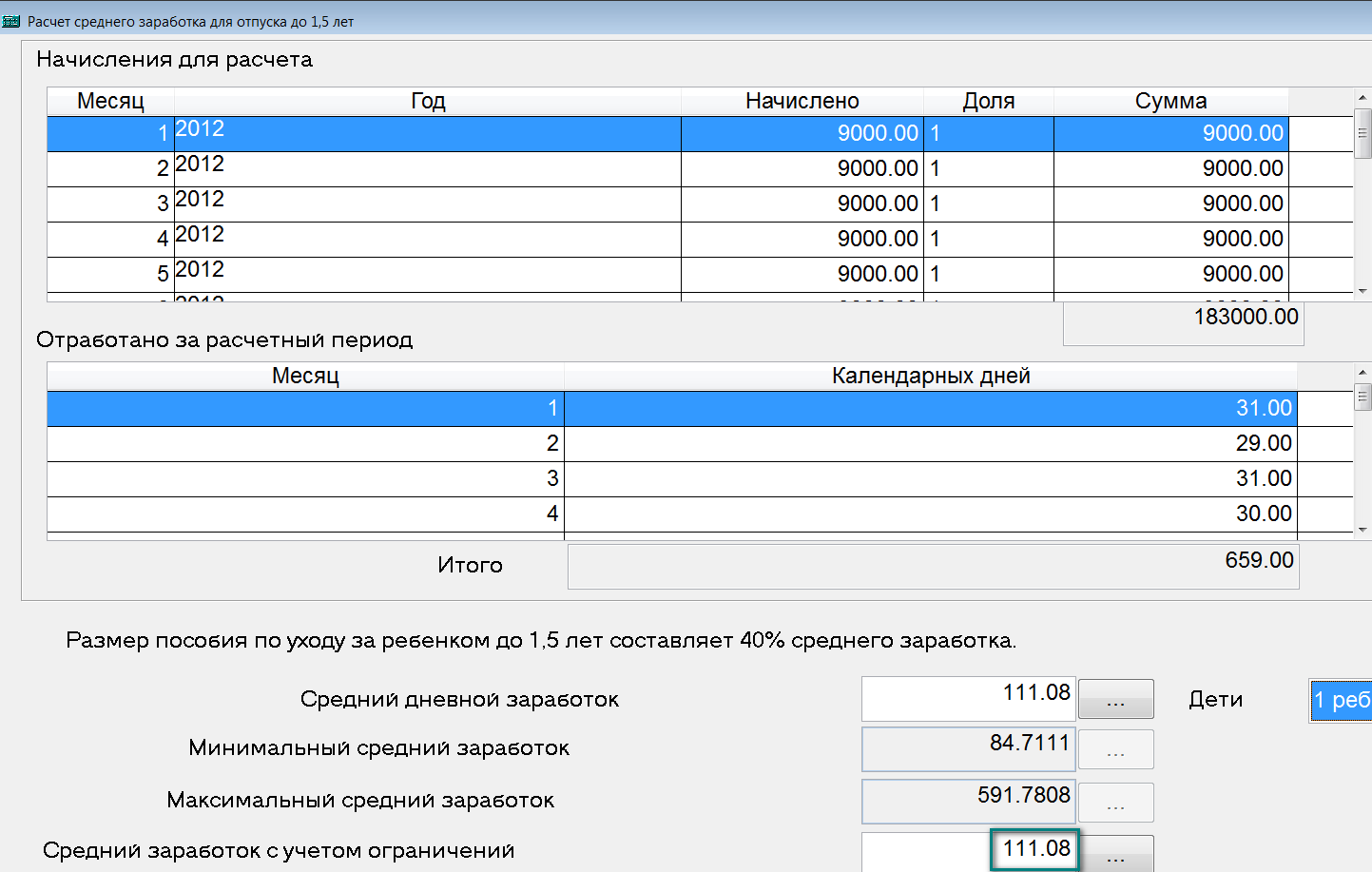Open the Дети dropdown showing '1 реб'
This screenshot has height=872, width=1372.
(1341, 700)
